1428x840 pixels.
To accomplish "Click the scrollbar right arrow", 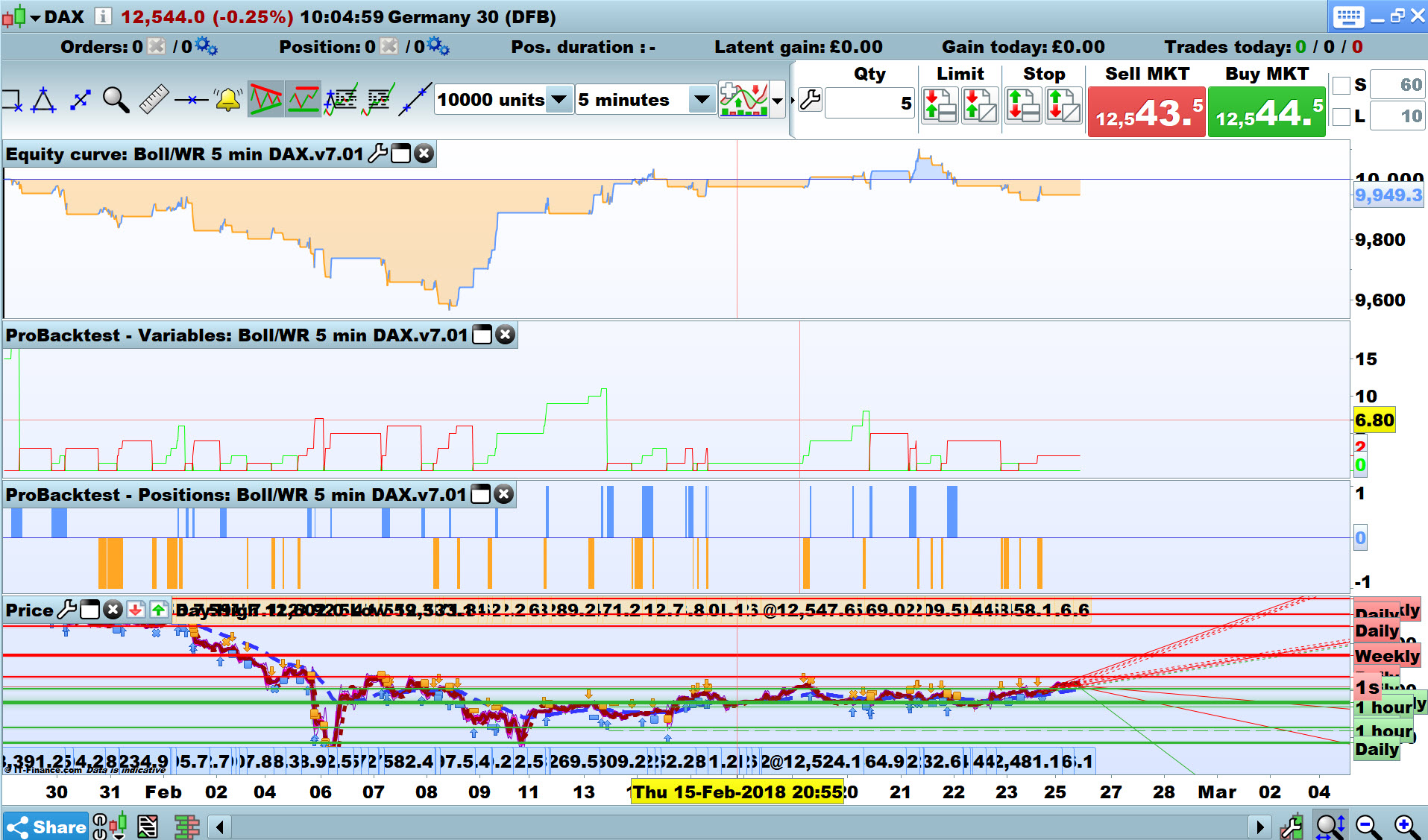I will coord(1260,827).
